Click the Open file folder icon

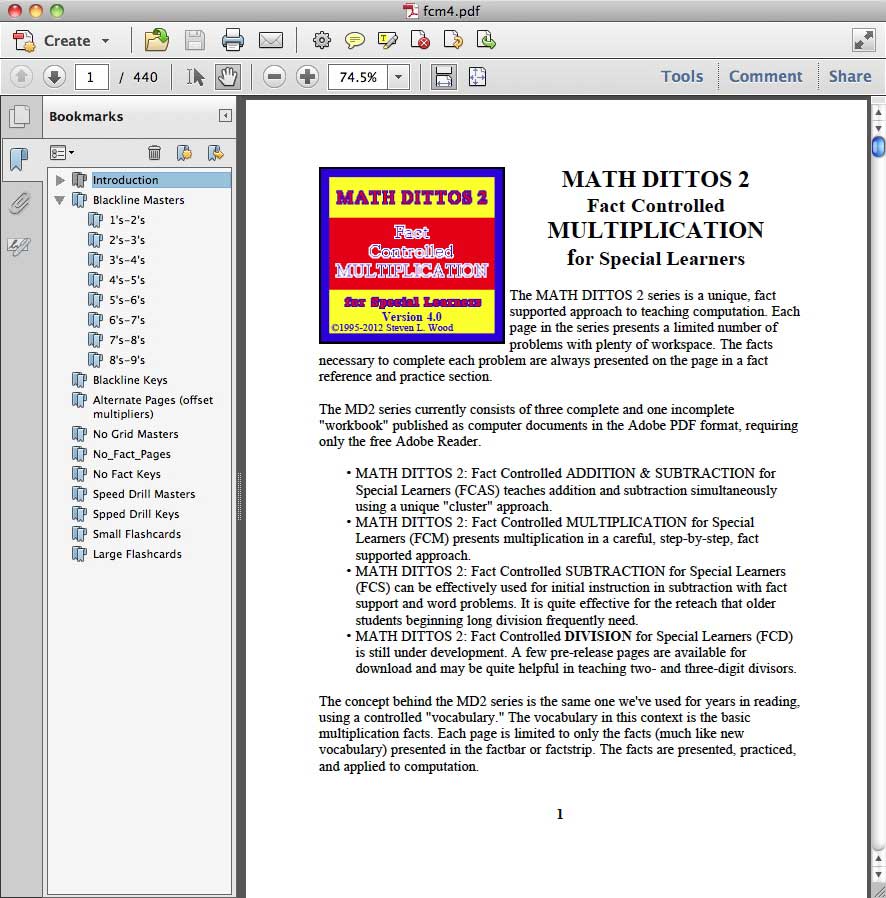point(156,40)
